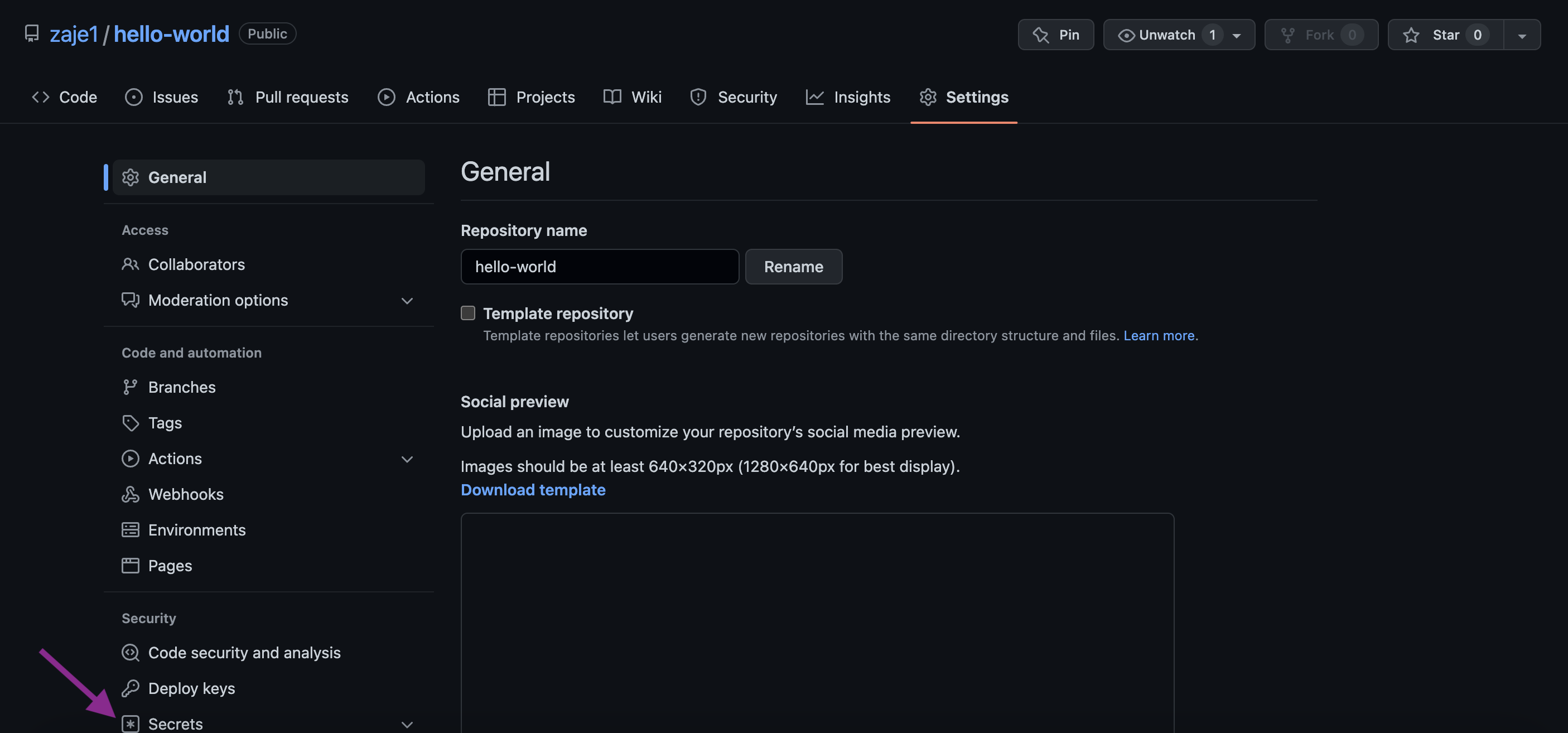This screenshot has height=733, width=1568.
Task: Click the Secrets asterisk icon
Action: coord(131,724)
